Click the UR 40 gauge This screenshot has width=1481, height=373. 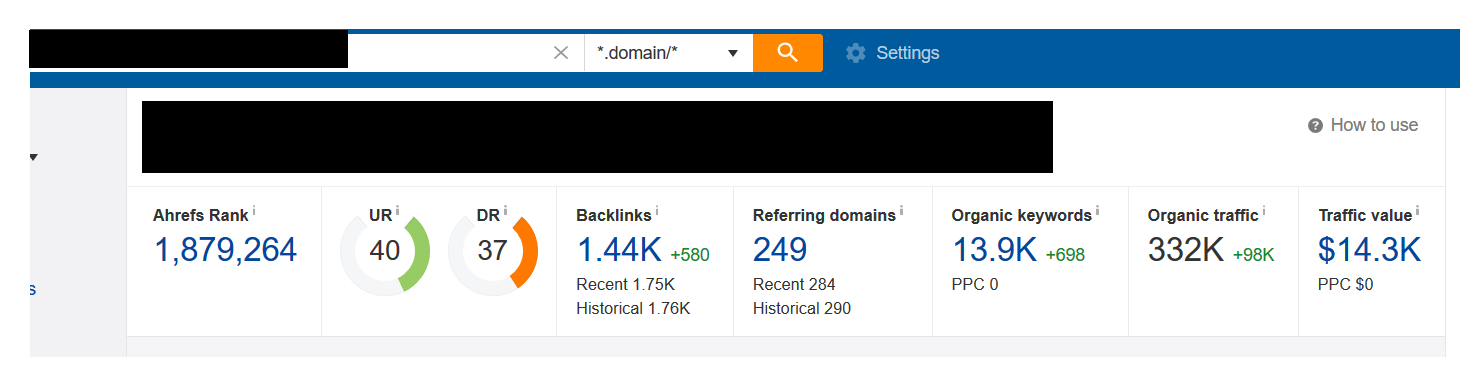point(385,251)
